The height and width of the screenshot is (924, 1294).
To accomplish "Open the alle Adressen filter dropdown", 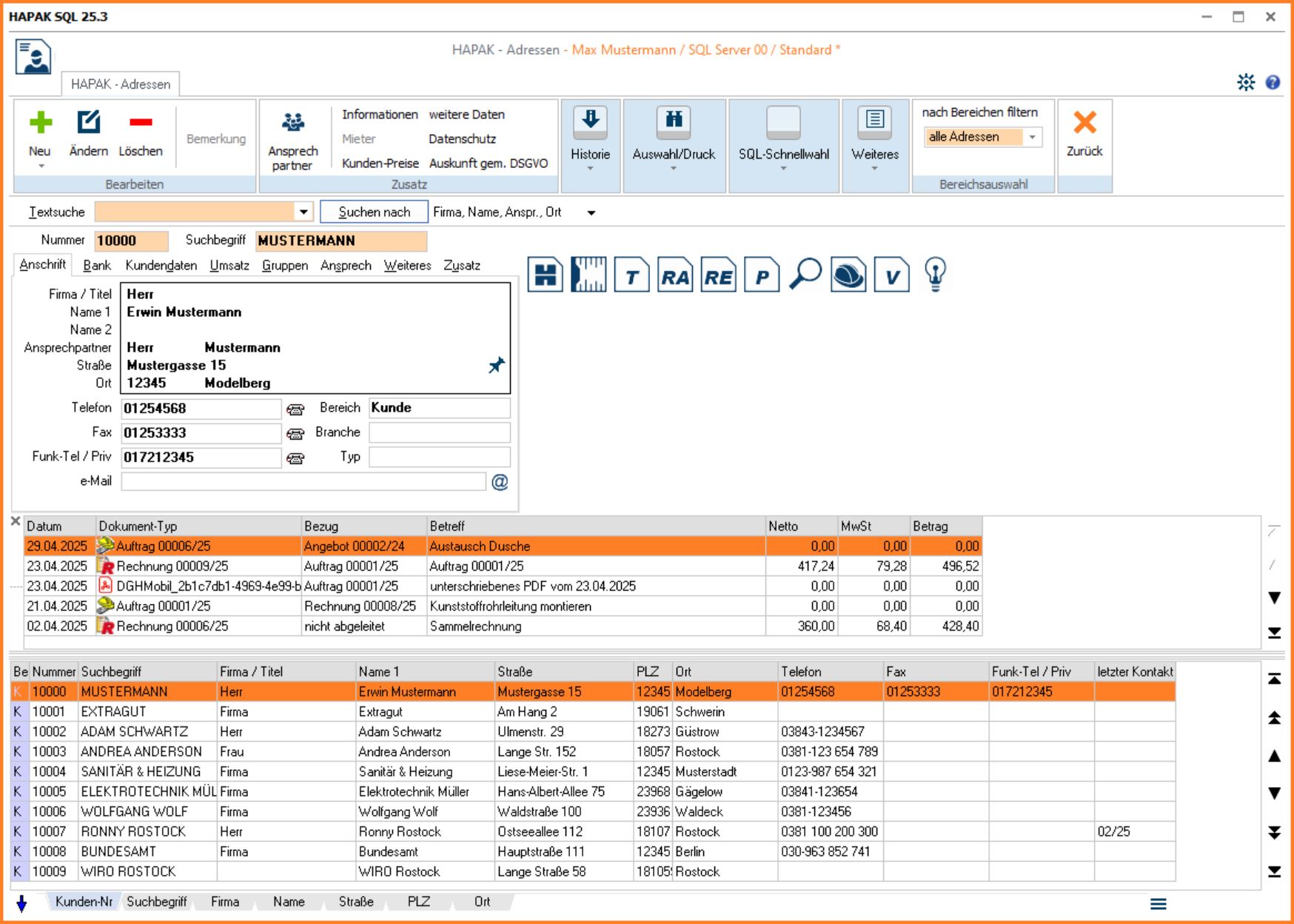I will [x=1032, y=137].
